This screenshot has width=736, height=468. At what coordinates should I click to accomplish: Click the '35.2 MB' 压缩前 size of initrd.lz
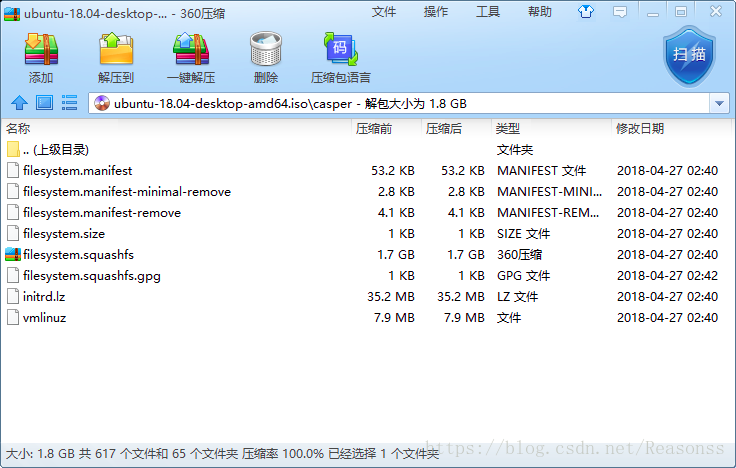[391, 297]
